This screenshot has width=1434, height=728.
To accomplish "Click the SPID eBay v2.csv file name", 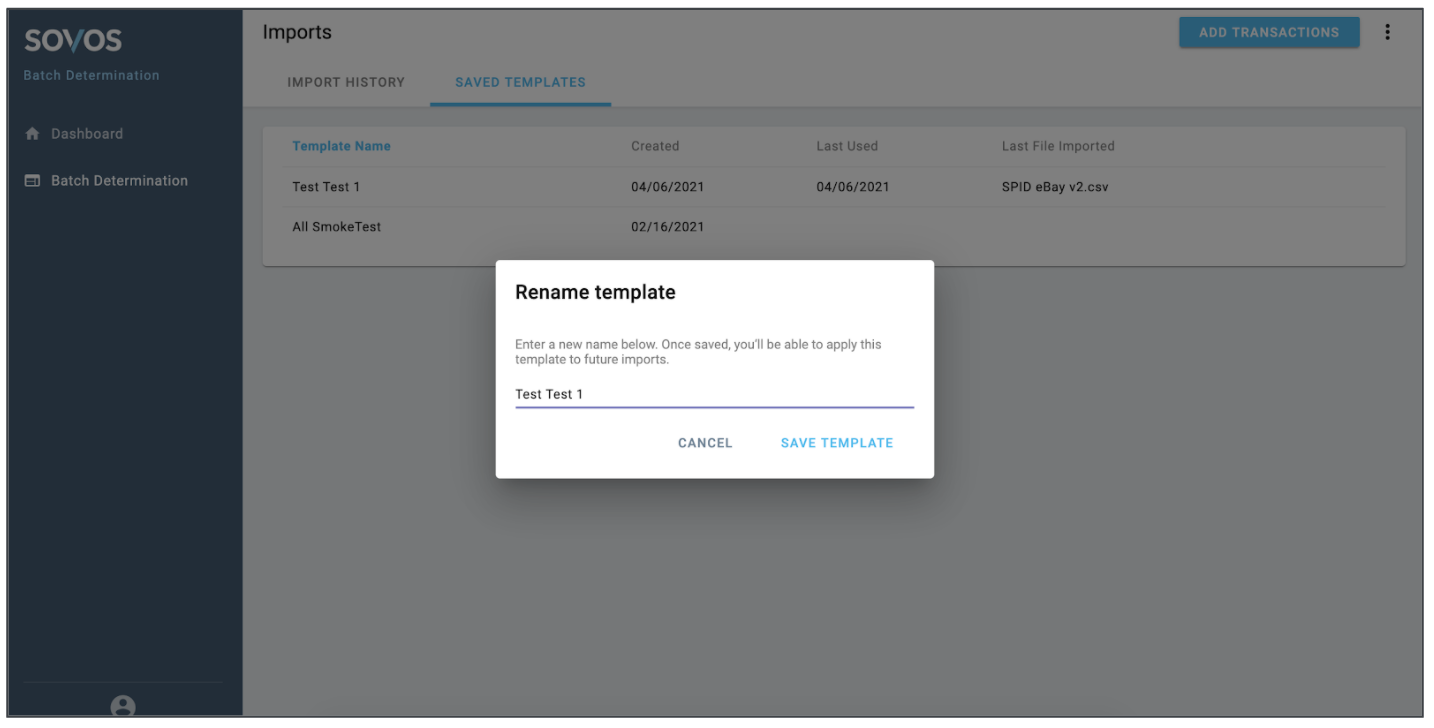I will (1054, 187).
